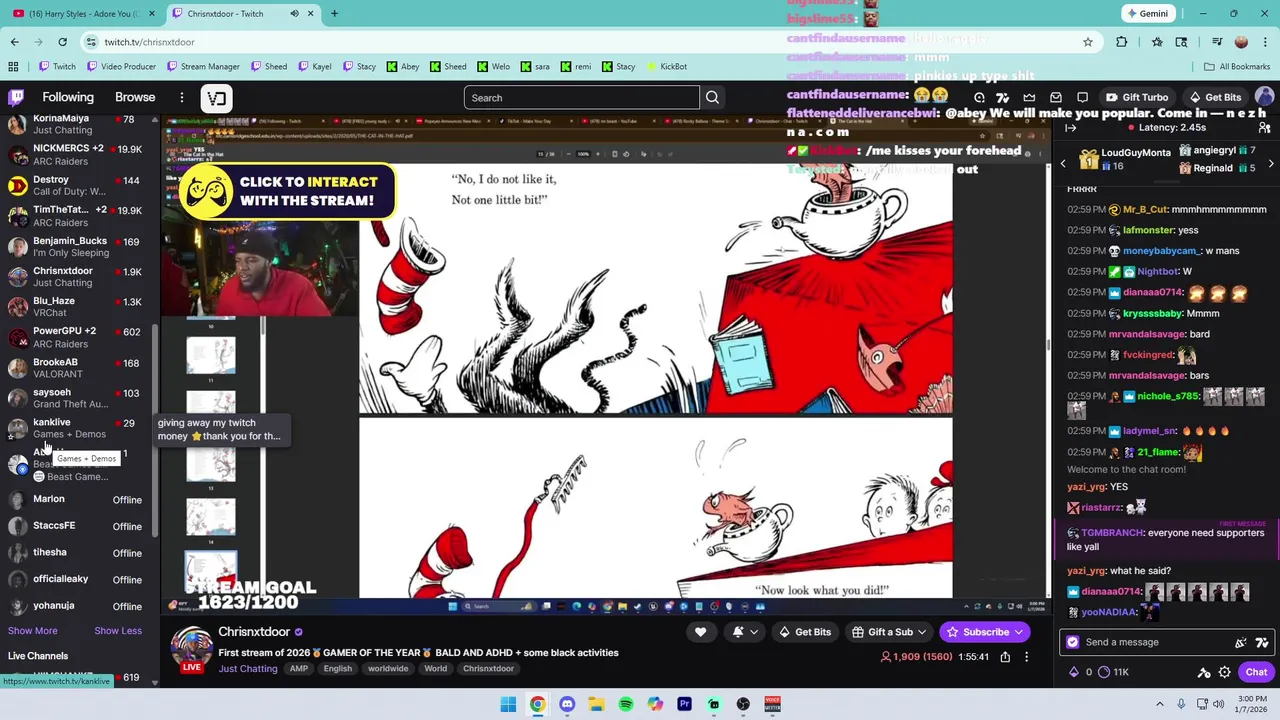This screenshot has height=720, width=1280.
Task: Open the more navigation dots next to Browse
Action: point(182,97)
